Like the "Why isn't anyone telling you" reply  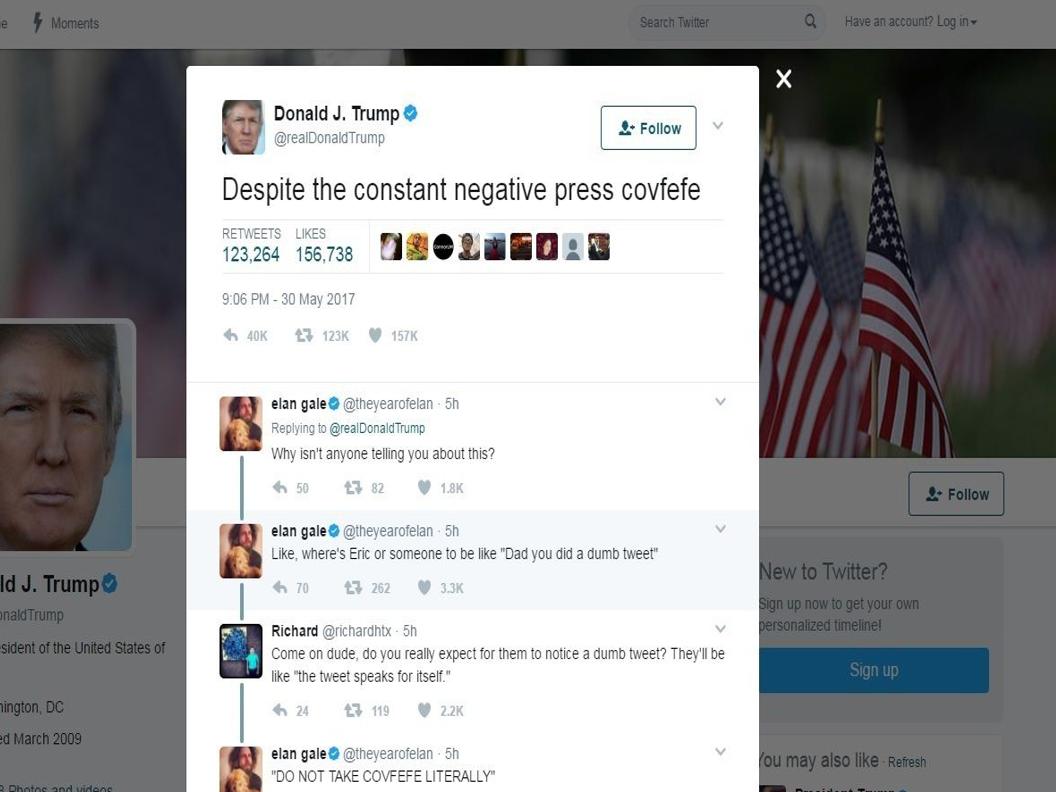(x=424, y=487)
